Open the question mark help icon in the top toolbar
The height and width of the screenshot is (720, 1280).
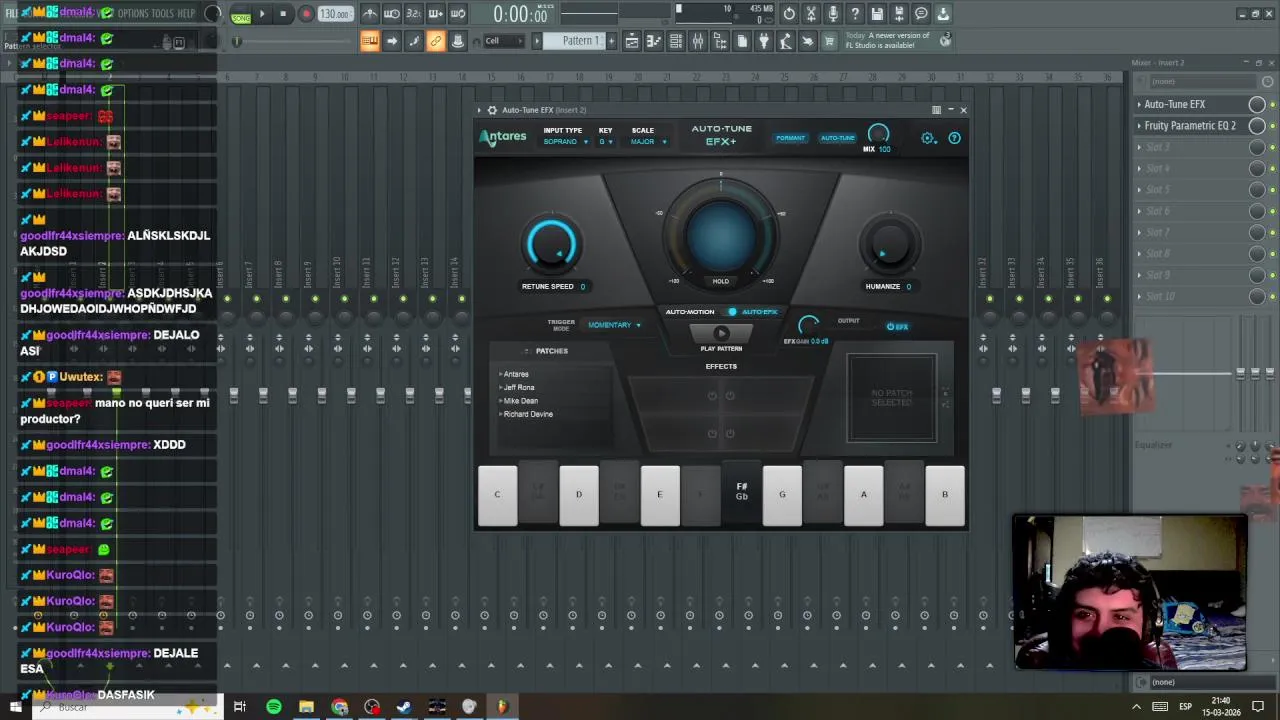click(855, 14)
